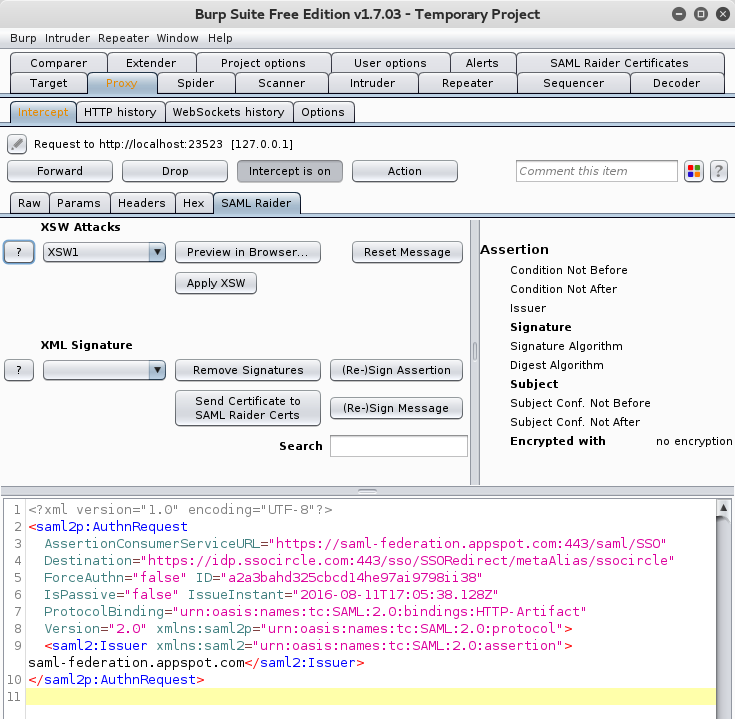
Task: Focus the Search input field
Action: pos(398,446)
